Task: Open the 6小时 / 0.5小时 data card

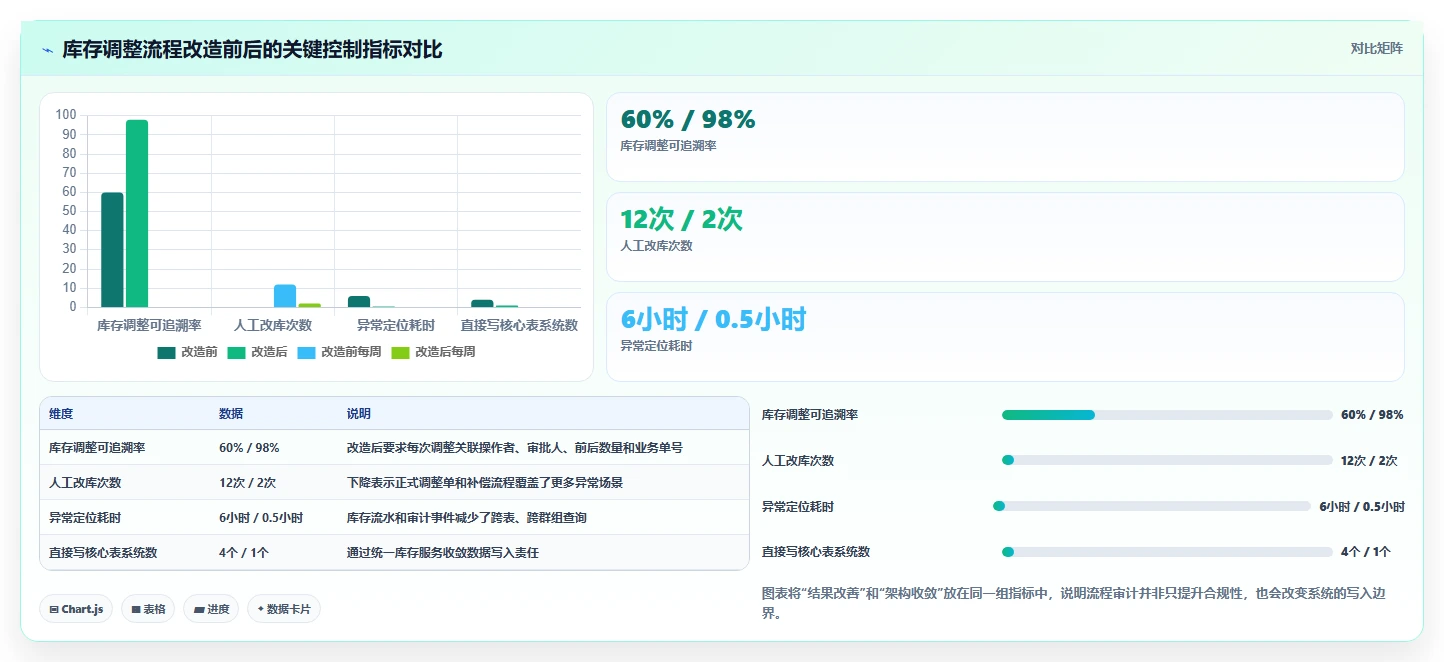Action: tap(1005, 337)
